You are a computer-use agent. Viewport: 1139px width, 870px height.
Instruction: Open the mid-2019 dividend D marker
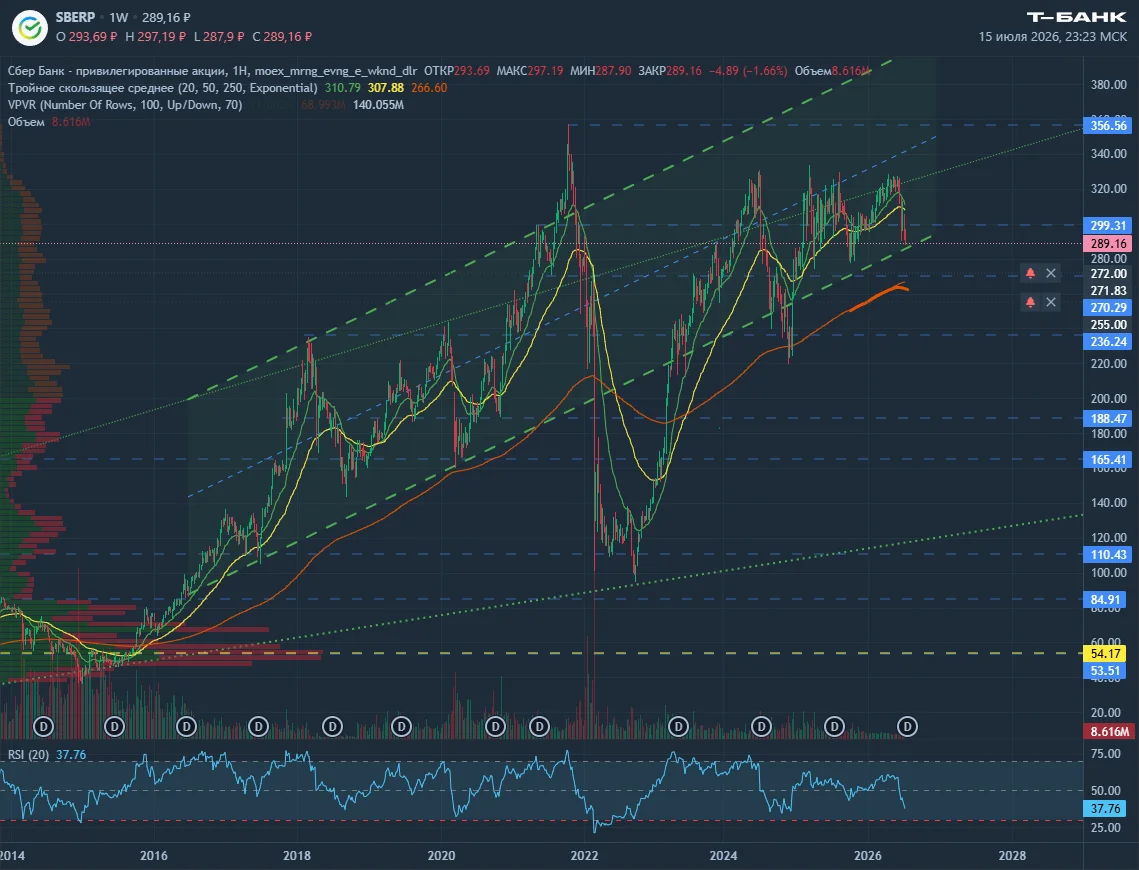point(402,726)
